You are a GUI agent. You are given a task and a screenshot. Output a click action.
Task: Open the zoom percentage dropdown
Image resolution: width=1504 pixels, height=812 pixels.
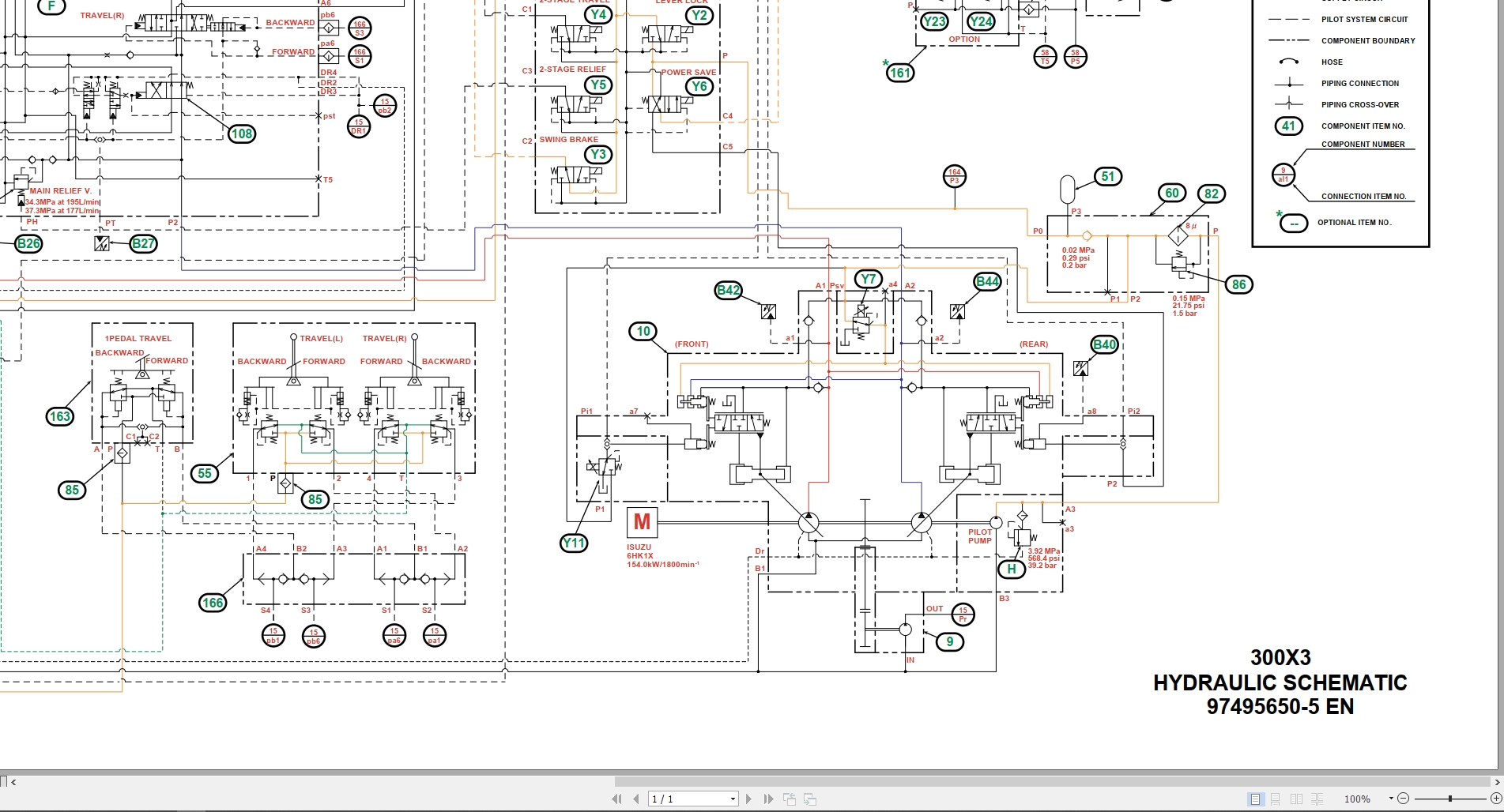coord(1391,799)
